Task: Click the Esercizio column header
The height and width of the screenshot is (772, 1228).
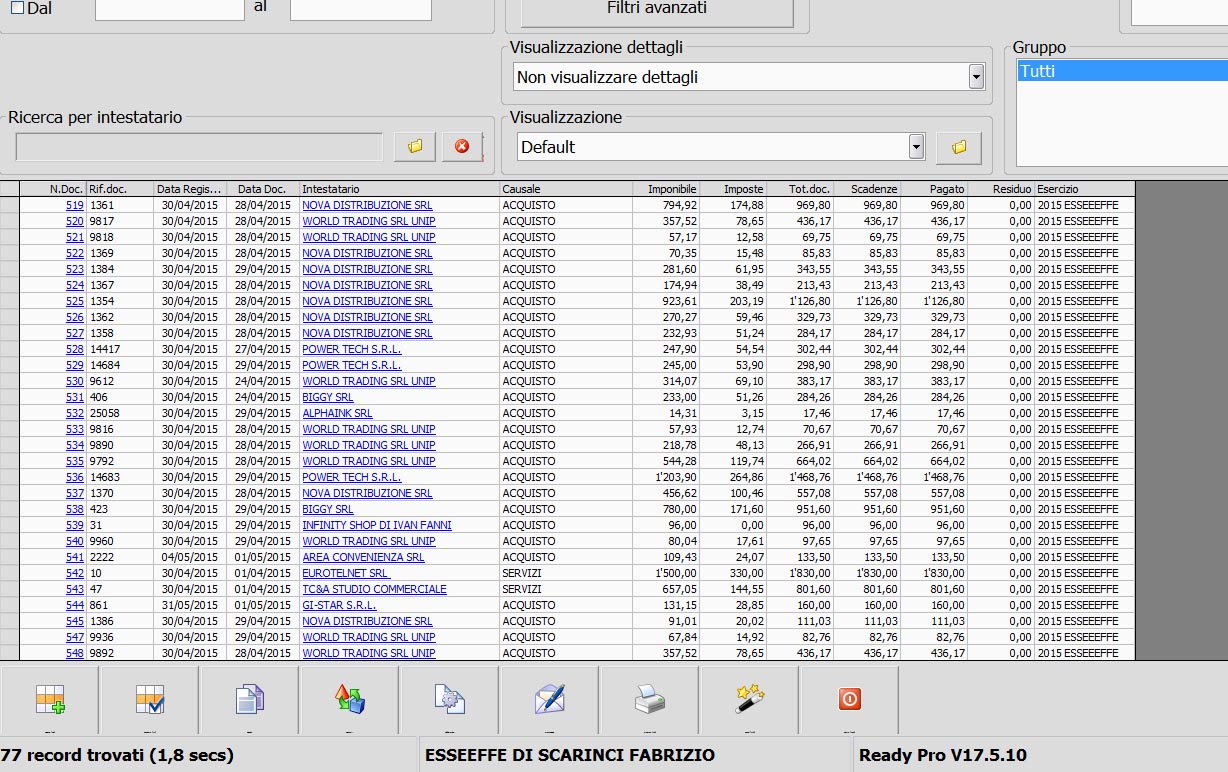Action: pos(1085,189)
